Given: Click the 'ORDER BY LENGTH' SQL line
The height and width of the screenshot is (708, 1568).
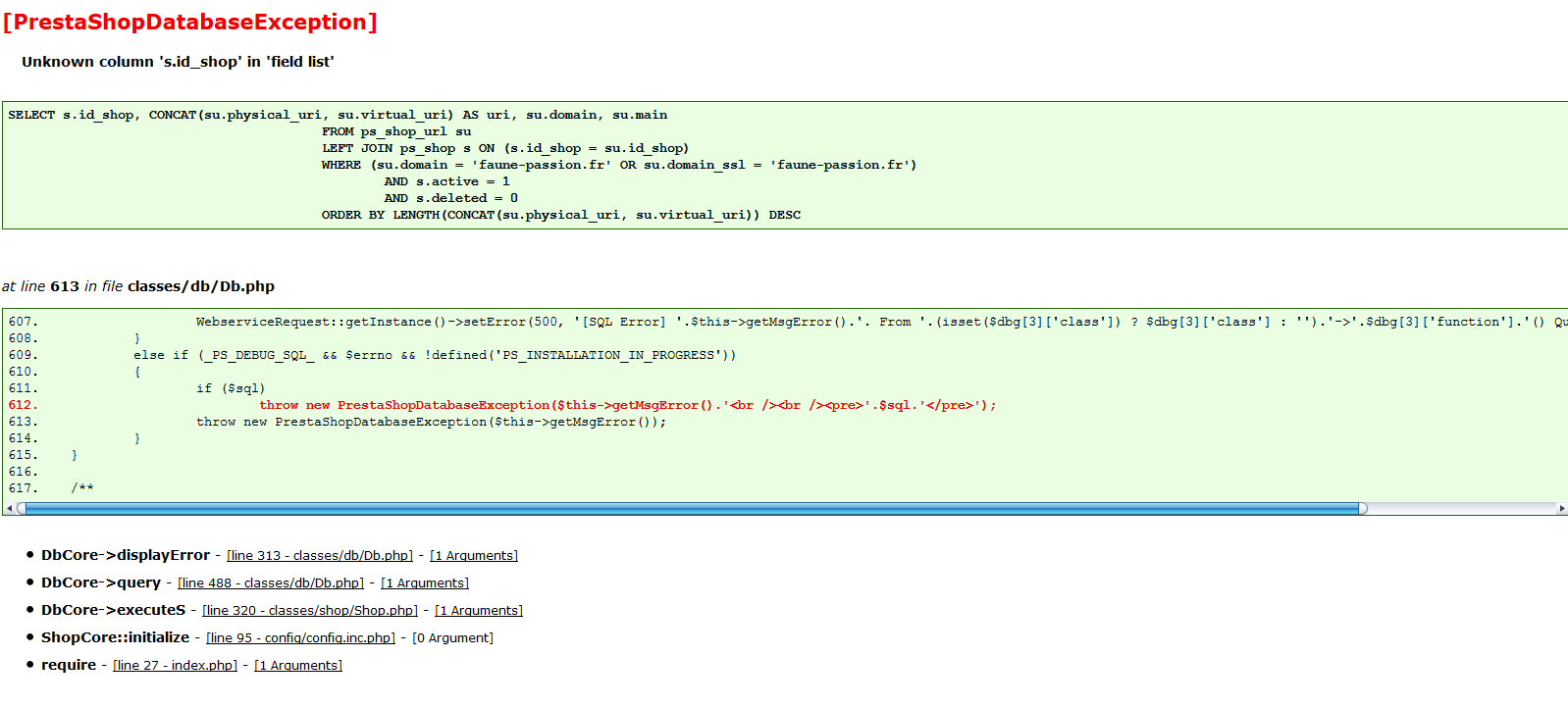Looking at the screenshot, I should [x=561, y=216].
